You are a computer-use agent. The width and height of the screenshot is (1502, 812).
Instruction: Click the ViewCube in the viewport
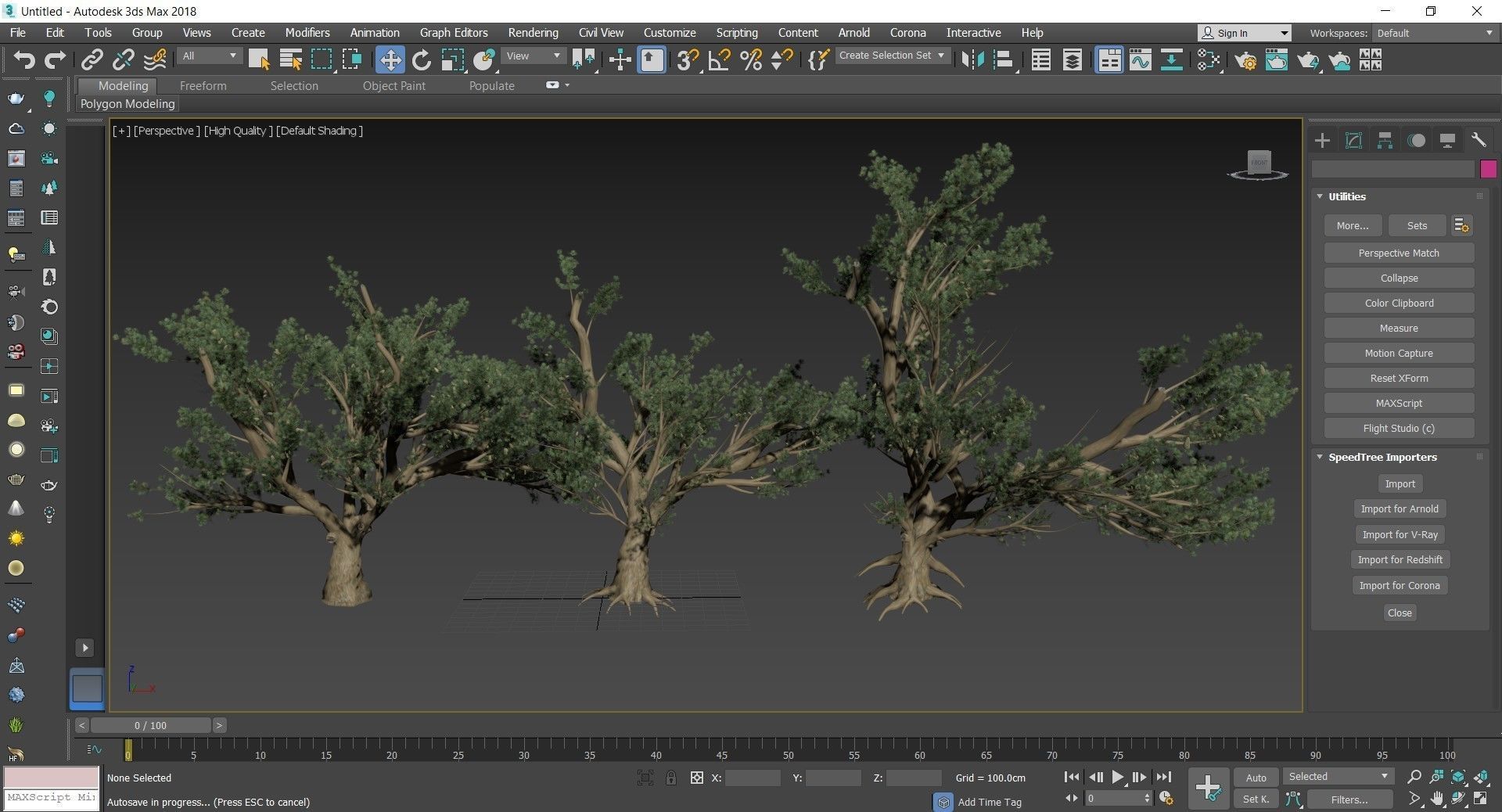1258,164
